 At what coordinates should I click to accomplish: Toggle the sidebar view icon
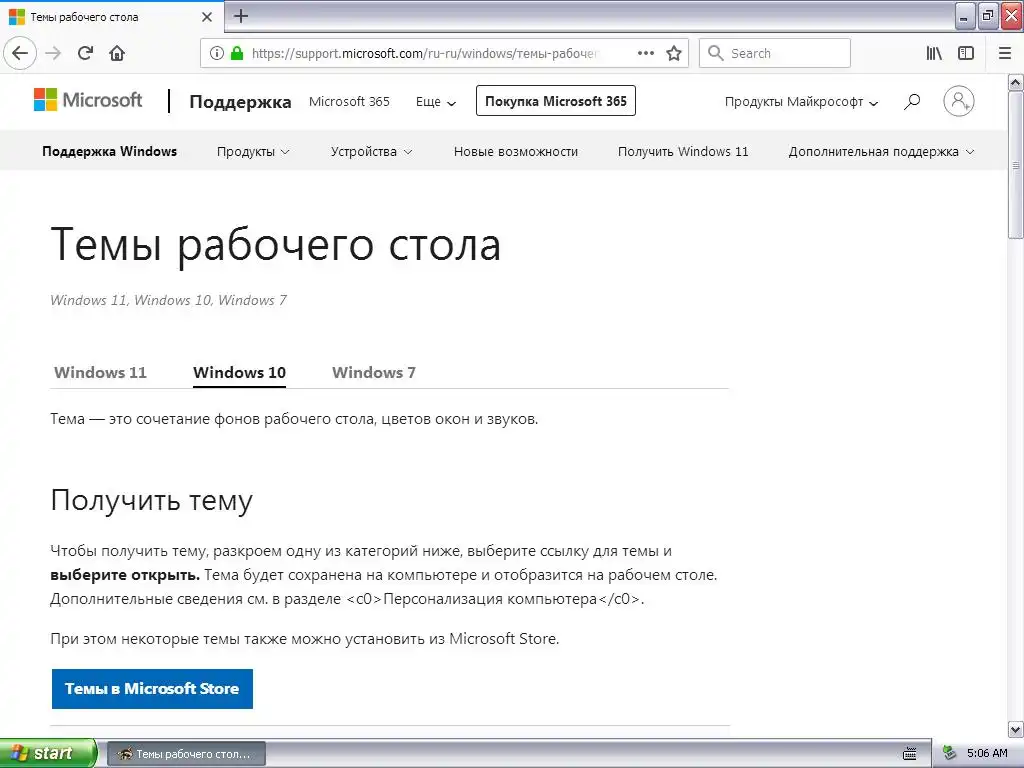pos(966,53)
